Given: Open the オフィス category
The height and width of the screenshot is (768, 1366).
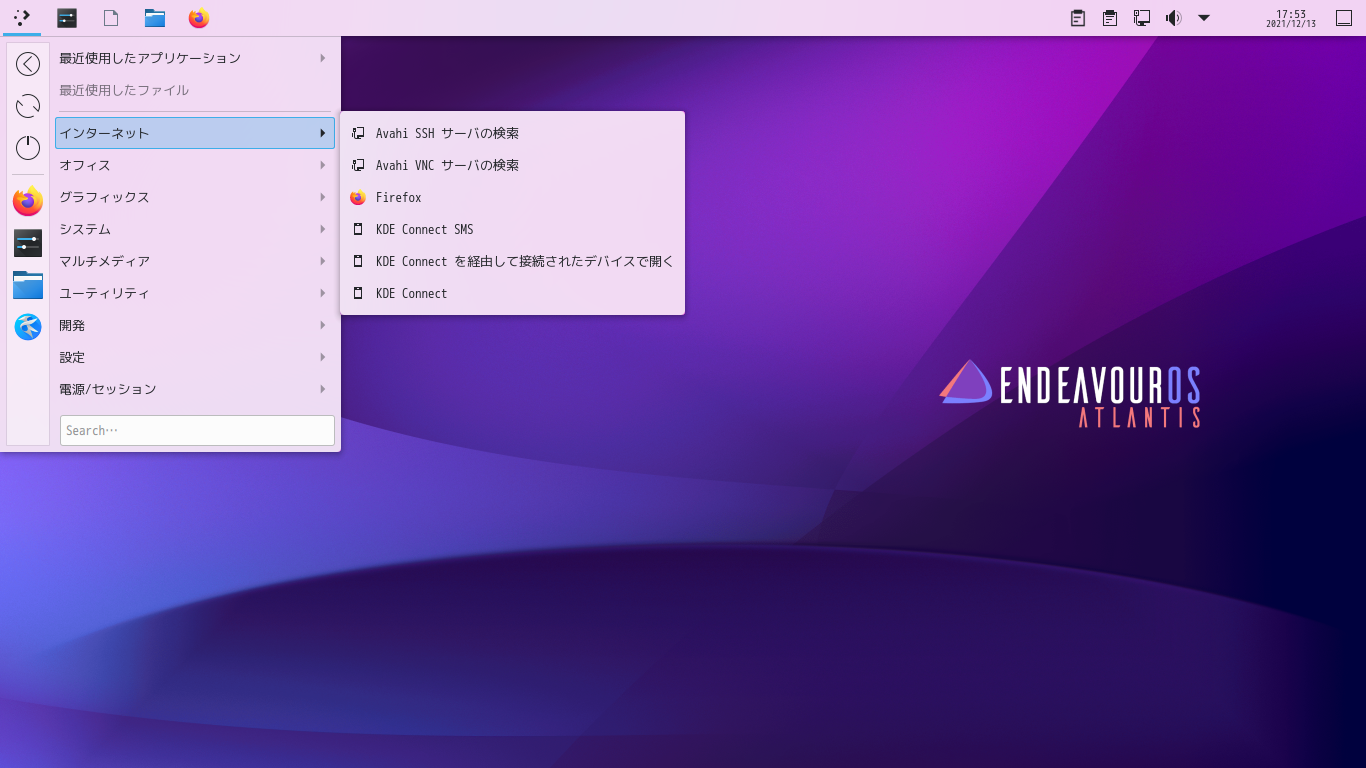Looking at the screenshot, I should point(195,165).
